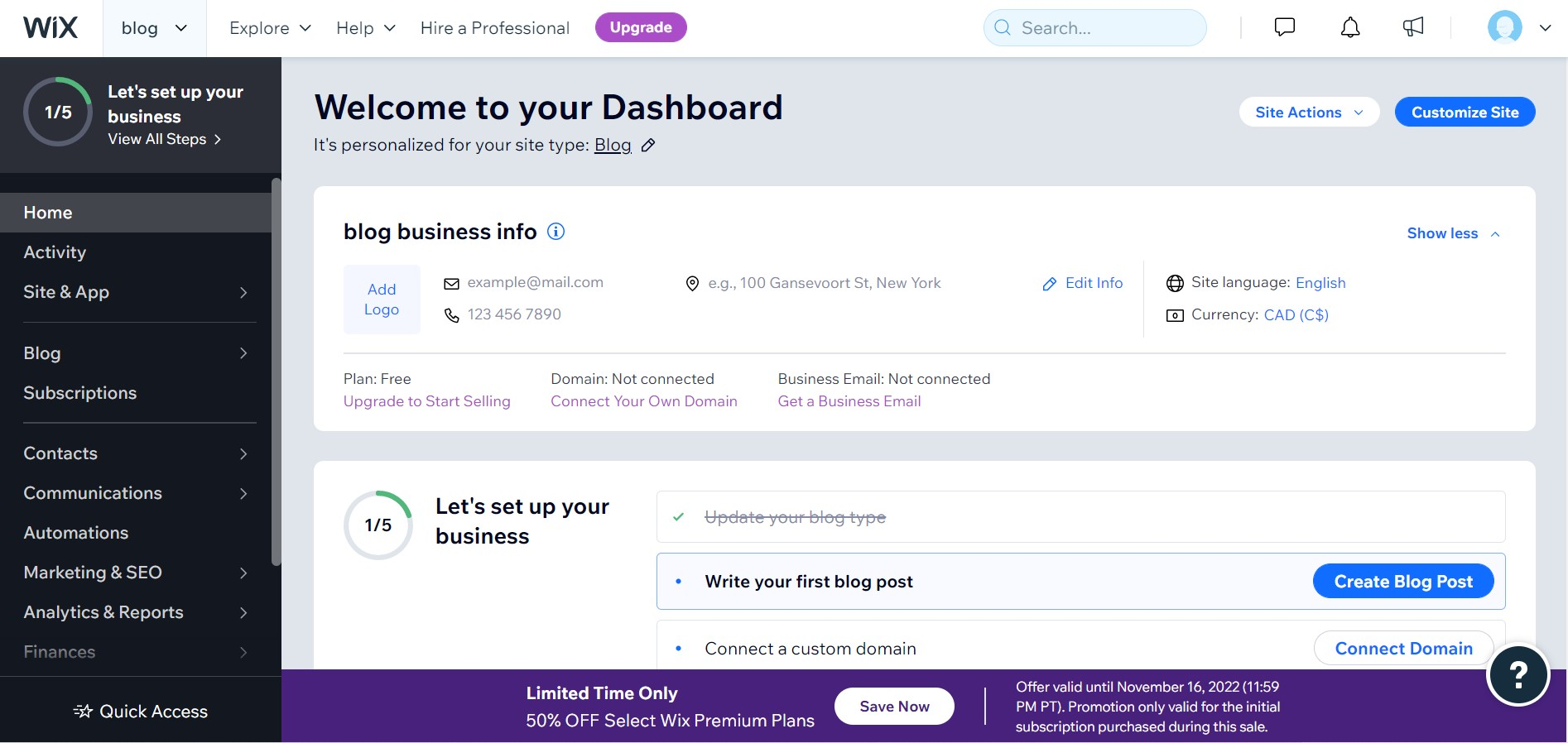The height and width of the screenshot is (743, 1568).
Task: Click the 1/5 progress circle in the sidebar
Action: click(x=58, y=113)
